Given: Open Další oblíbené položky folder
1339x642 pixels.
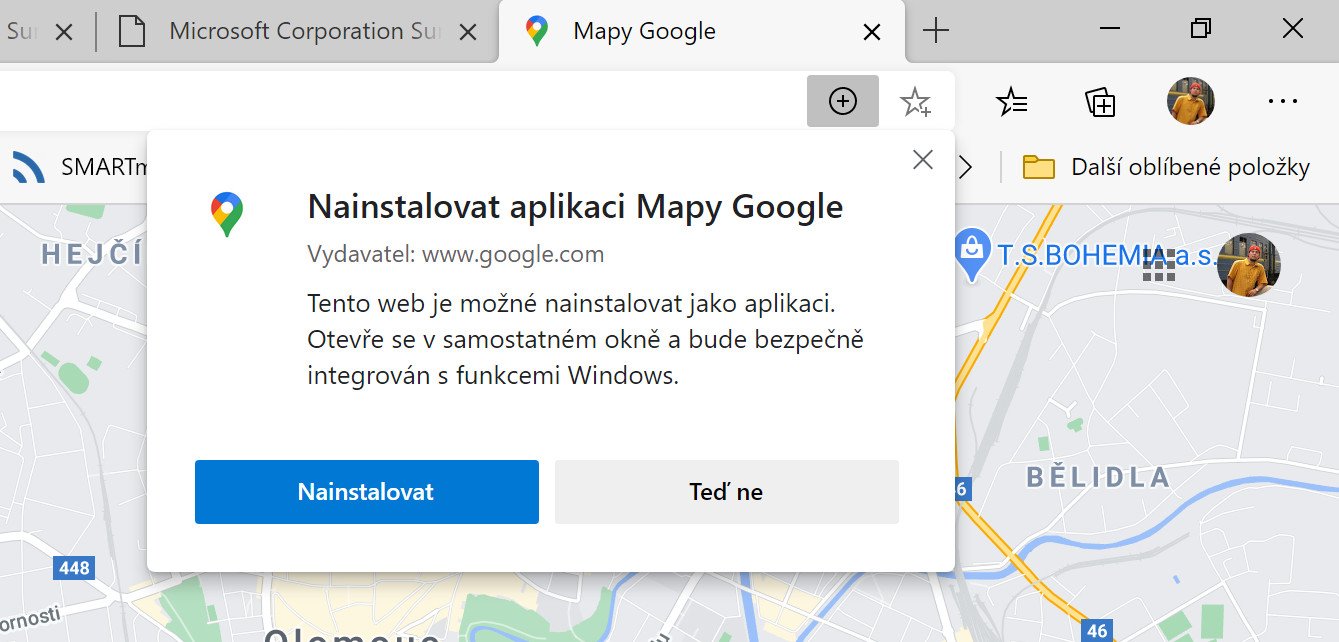Looking at the screenshot, I should click(x=1166, y=167).
